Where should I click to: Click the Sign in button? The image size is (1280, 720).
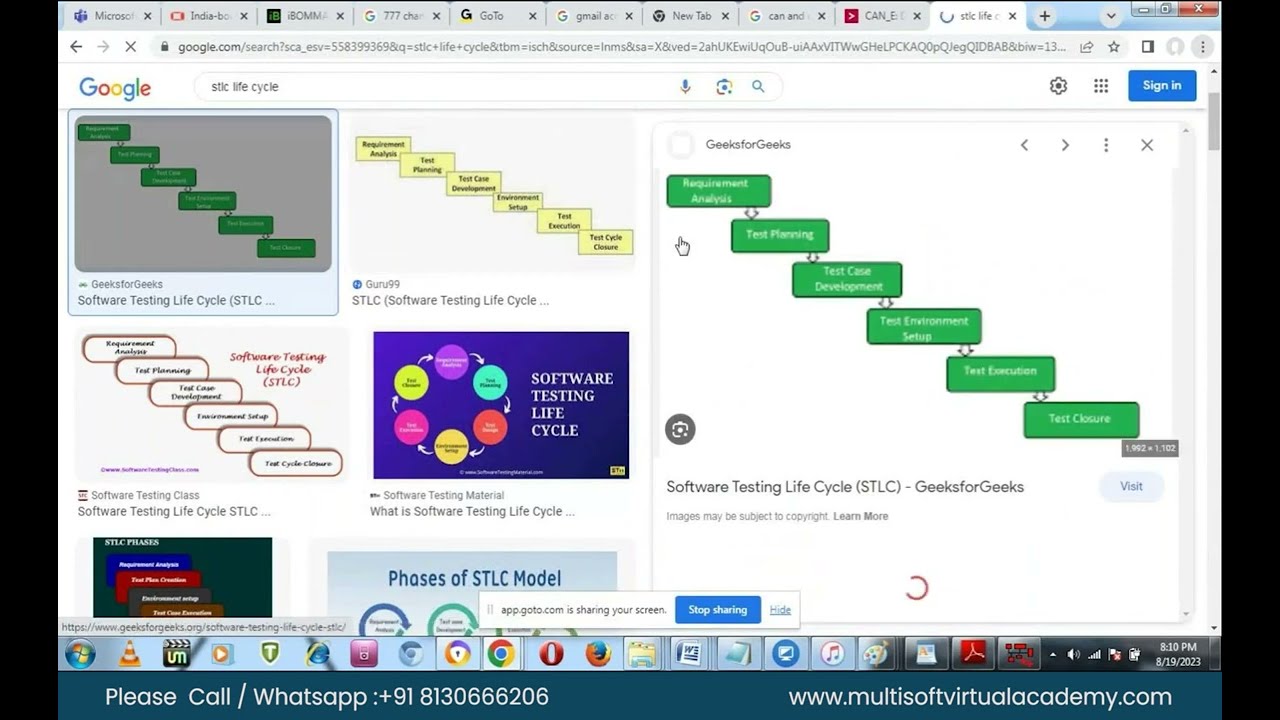1162,86
